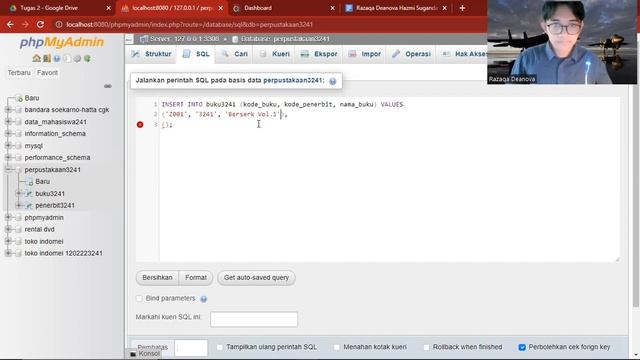Open the Terbaru list in sidebar
Viewport: 640px width, 360px height.
click(19, 73)
